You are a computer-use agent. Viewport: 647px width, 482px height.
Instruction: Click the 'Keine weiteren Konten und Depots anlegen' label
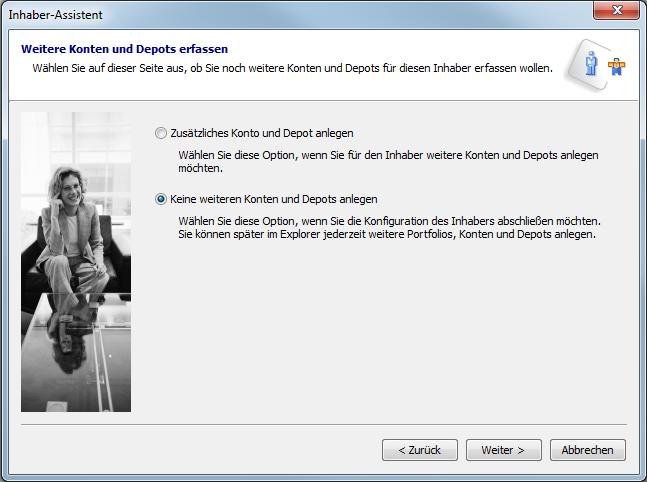[x=274, y=199]
